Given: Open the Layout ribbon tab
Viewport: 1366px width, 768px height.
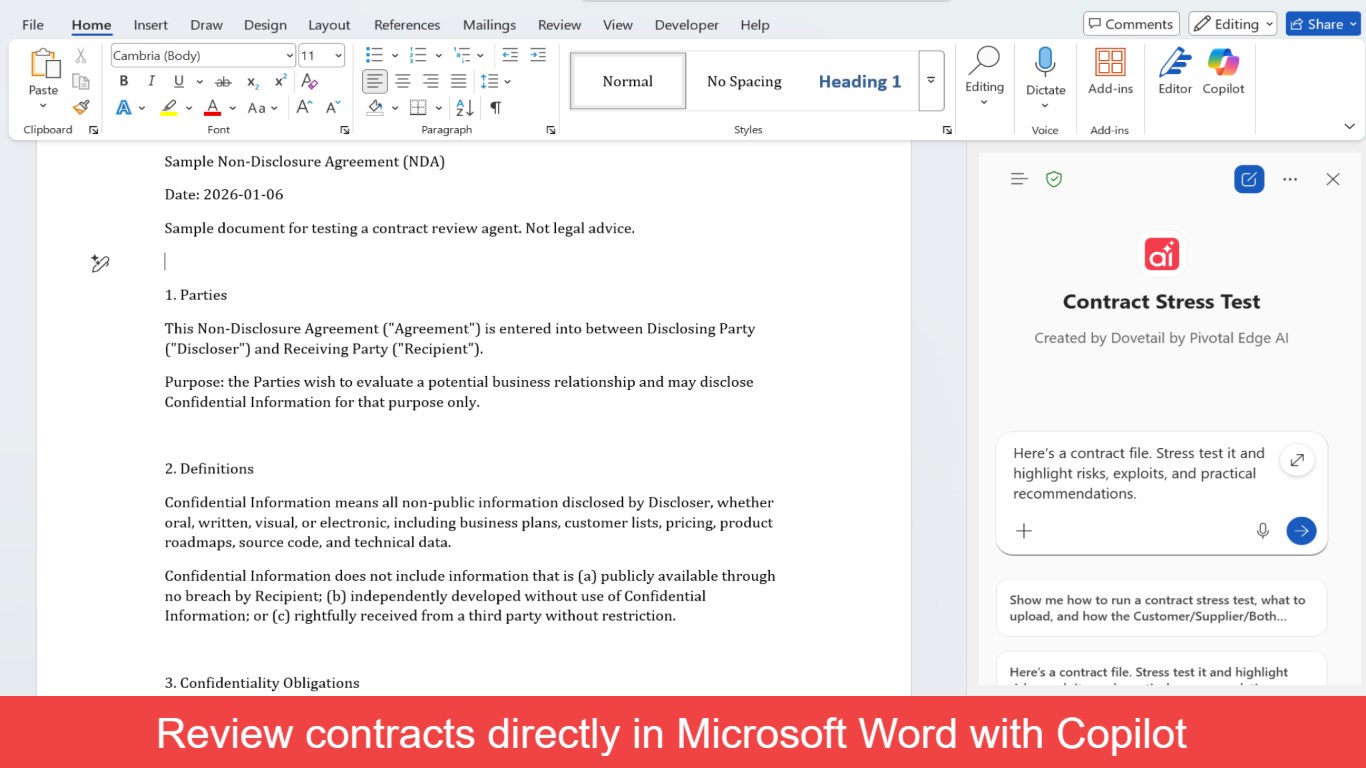Looking at the screenshot, I should [329, 25].
